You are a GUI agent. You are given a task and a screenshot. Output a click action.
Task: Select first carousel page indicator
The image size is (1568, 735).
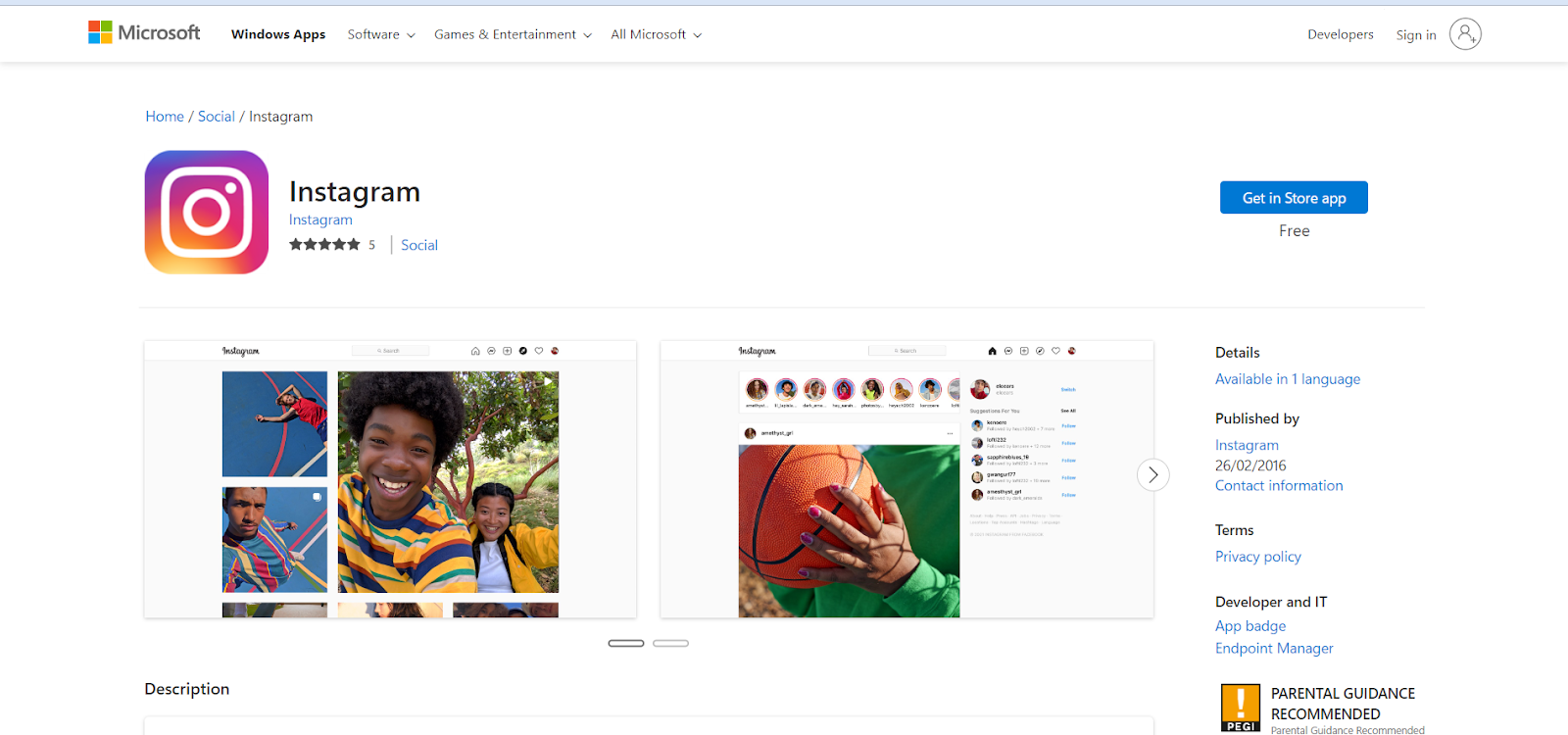pos(626,643)
